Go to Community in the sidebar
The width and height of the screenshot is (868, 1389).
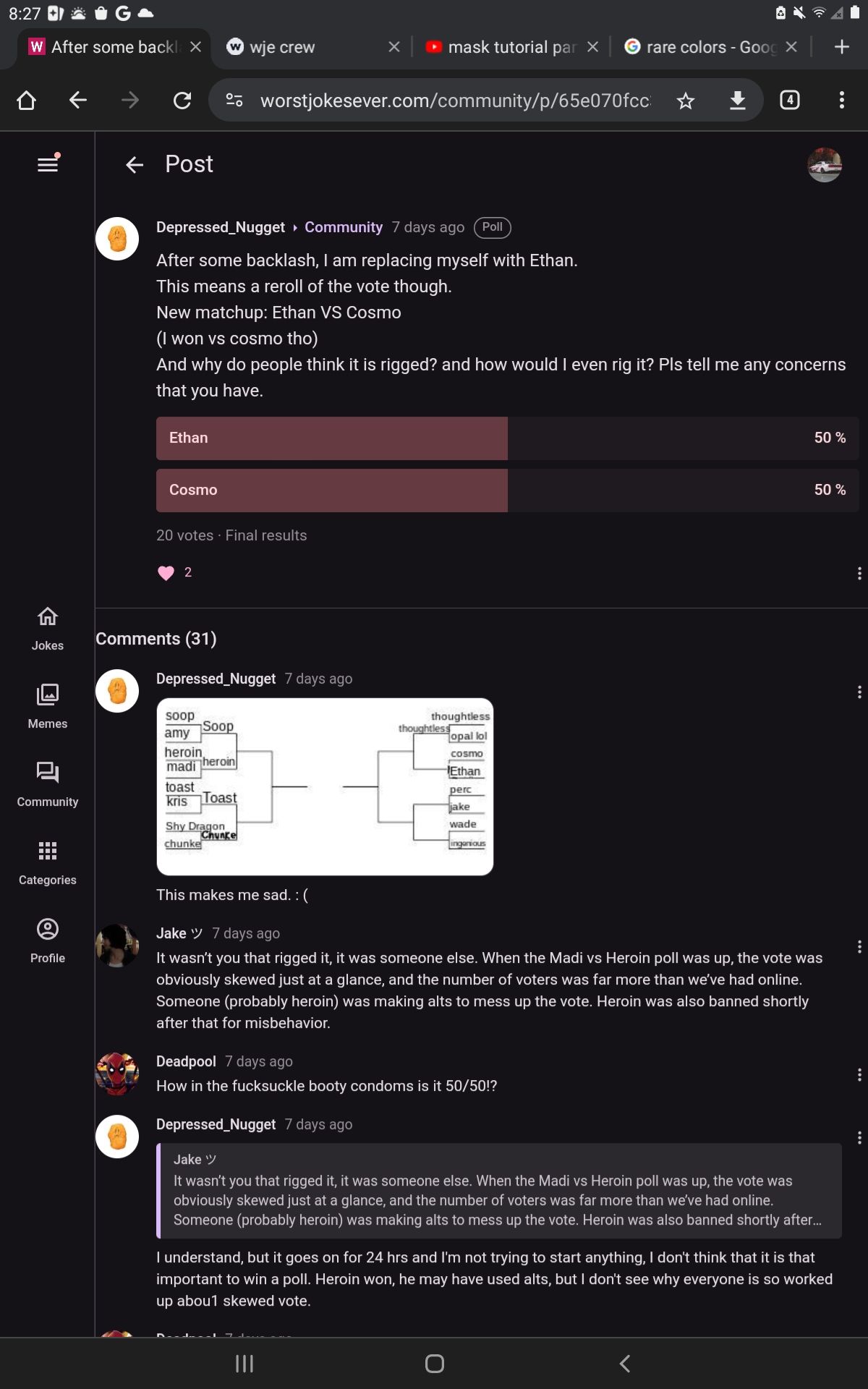[48, 784]
